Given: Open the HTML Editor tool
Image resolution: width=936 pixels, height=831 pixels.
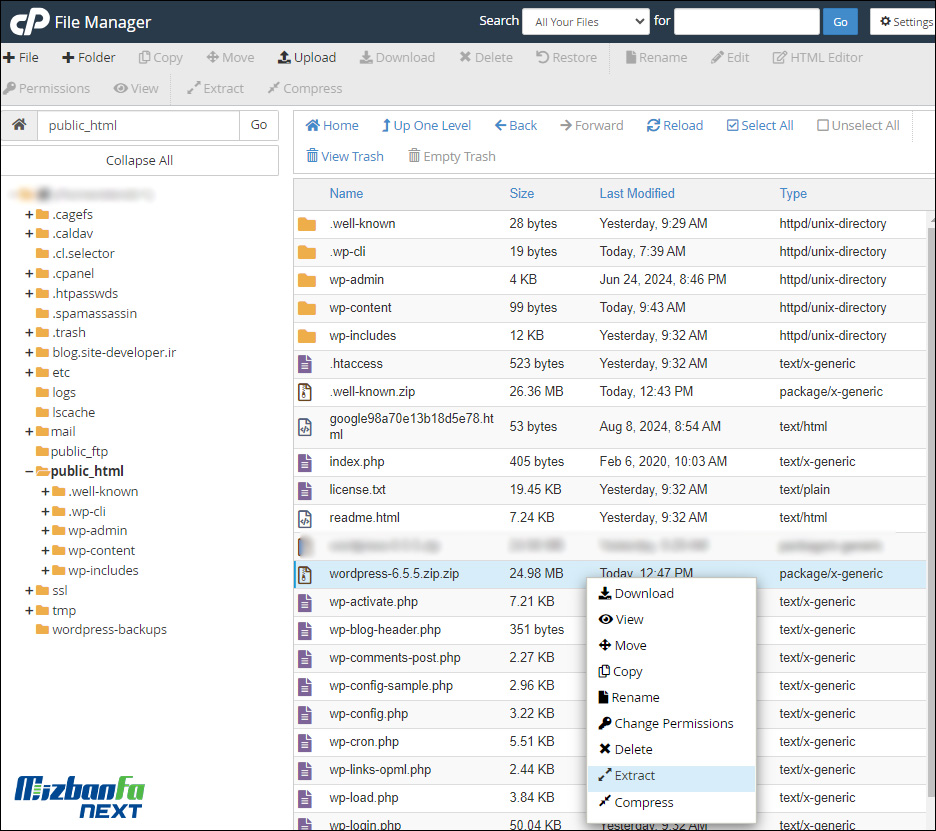Looking at the screenshot, I should pyautogui.click(x=817, y=57).
